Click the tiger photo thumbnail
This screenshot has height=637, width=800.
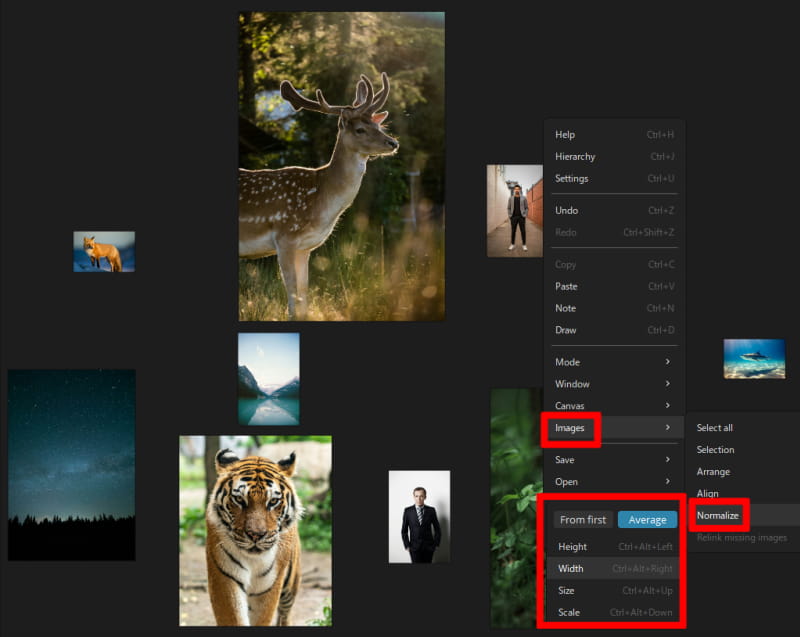coord(255,530)
